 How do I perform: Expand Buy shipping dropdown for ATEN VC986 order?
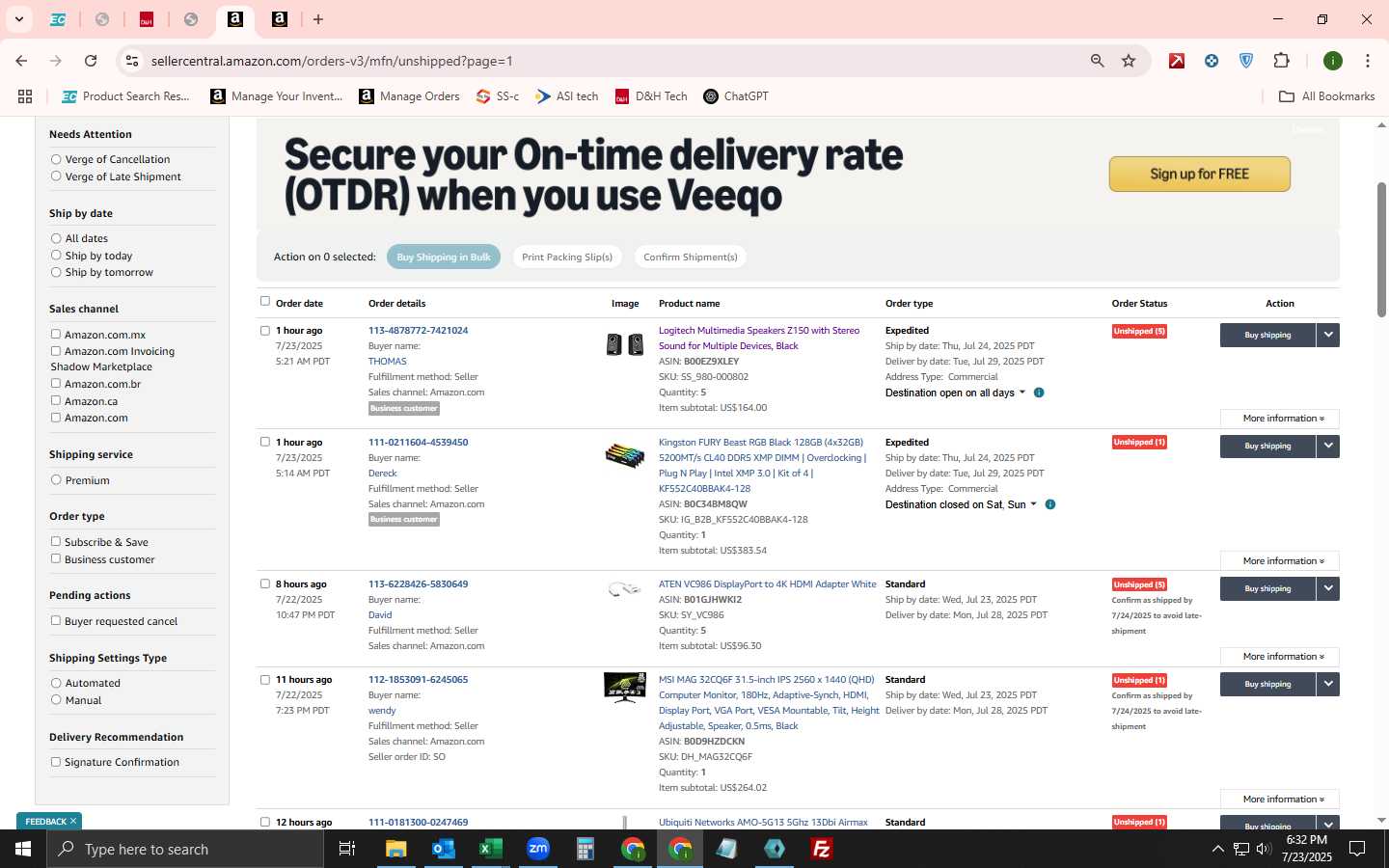[1328, 588]
